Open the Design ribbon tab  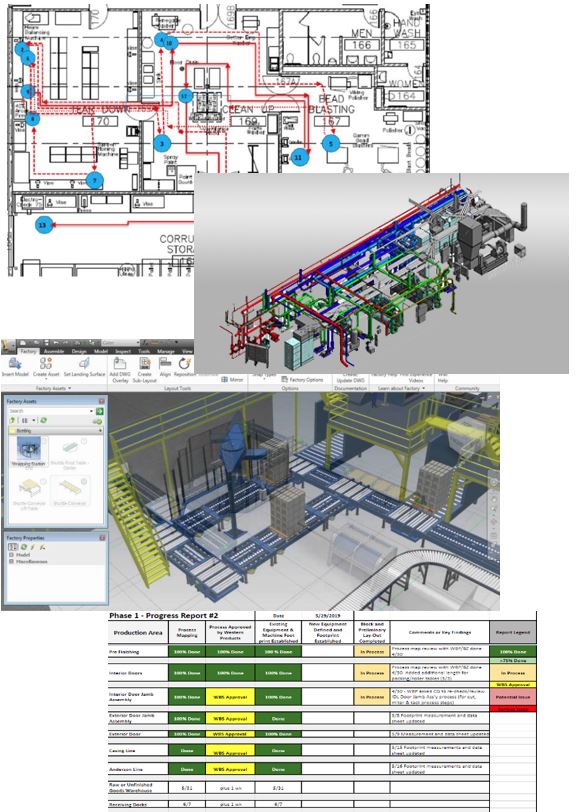coord(79,351)
